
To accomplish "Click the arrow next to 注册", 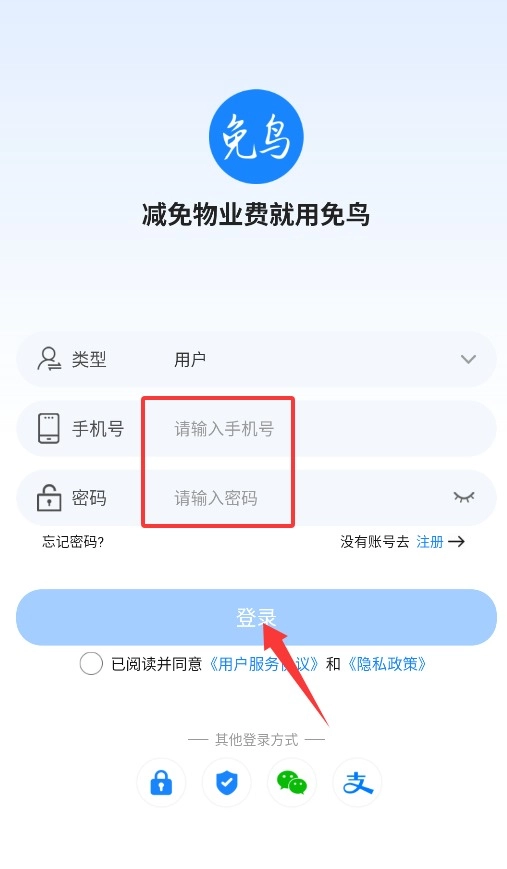I will 457,541.
